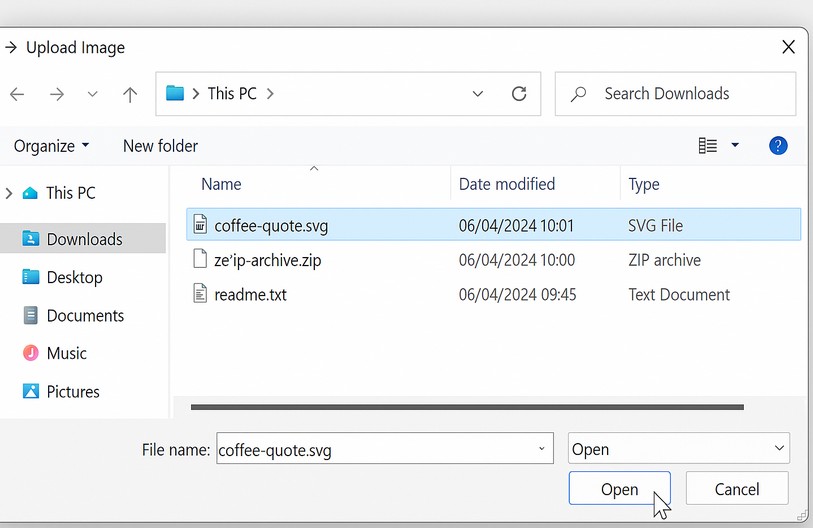
Task: Open recent locations chevron next to forward arrow
Action: (92, 94)
